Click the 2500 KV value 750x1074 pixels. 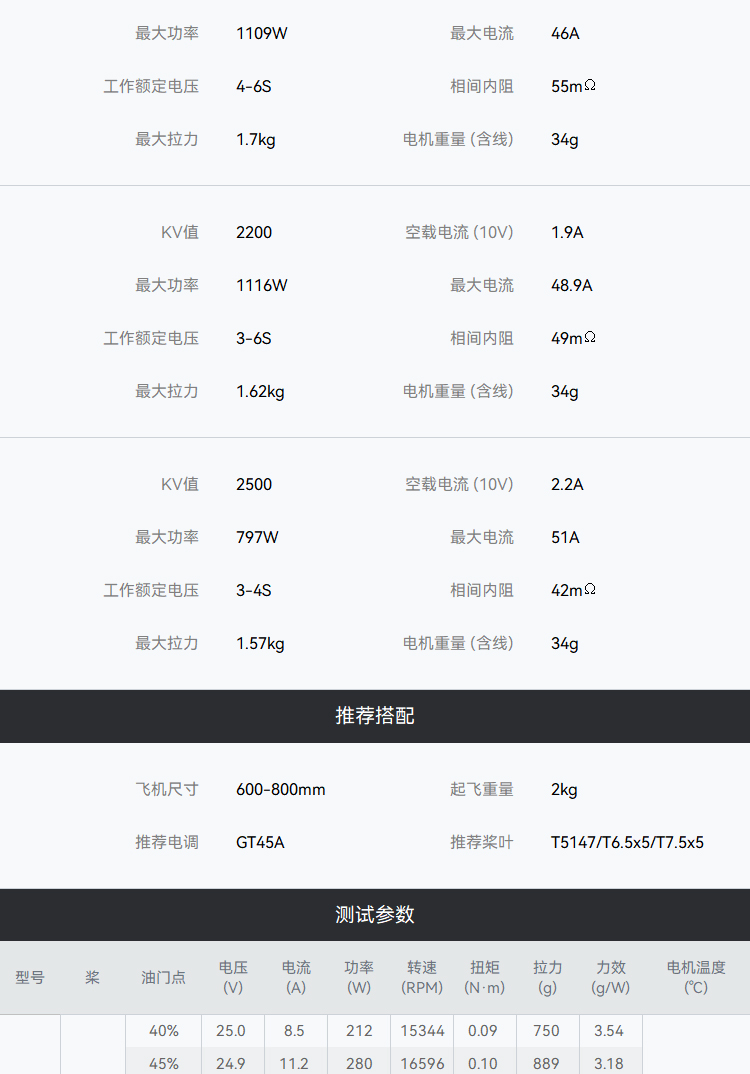click(x=254, y=484)
